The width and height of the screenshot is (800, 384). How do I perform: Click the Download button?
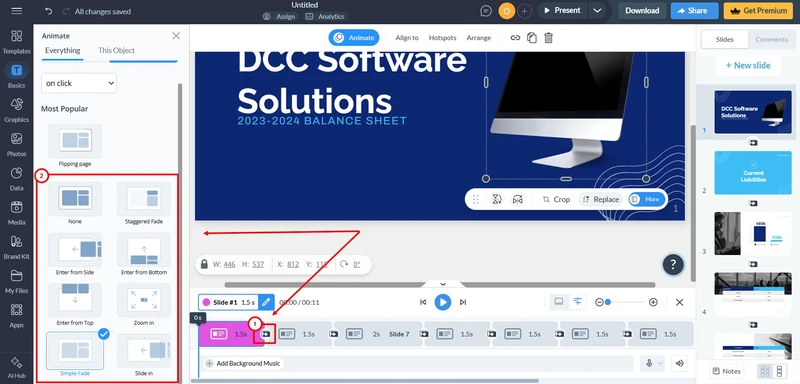tap(642, 11)
